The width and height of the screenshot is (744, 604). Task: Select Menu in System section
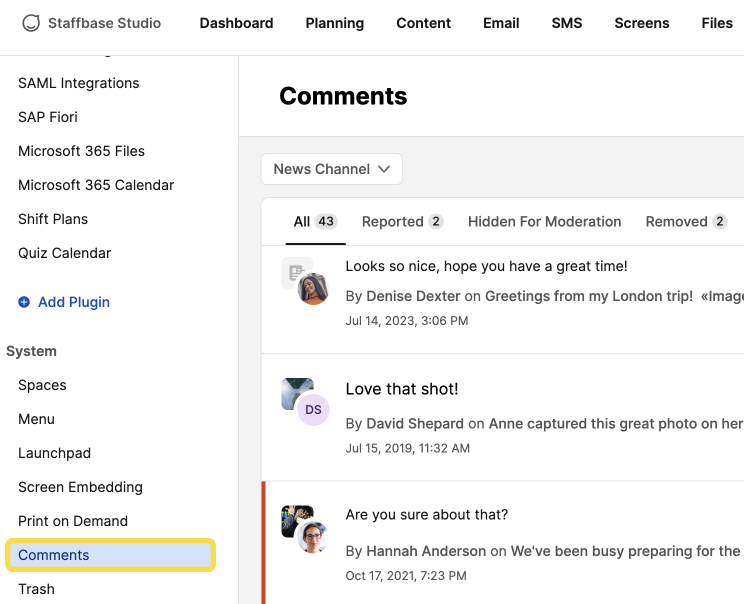point(36,419)
